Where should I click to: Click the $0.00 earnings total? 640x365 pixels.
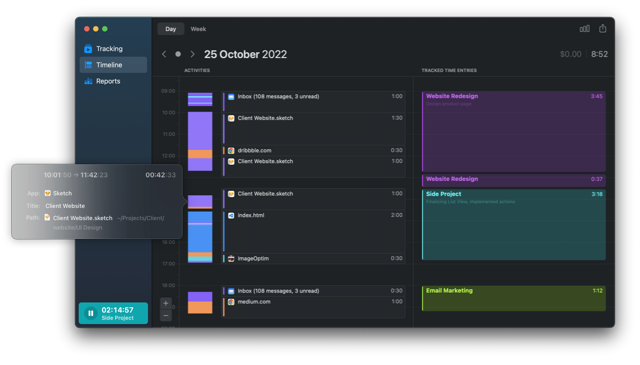(570, 54)
